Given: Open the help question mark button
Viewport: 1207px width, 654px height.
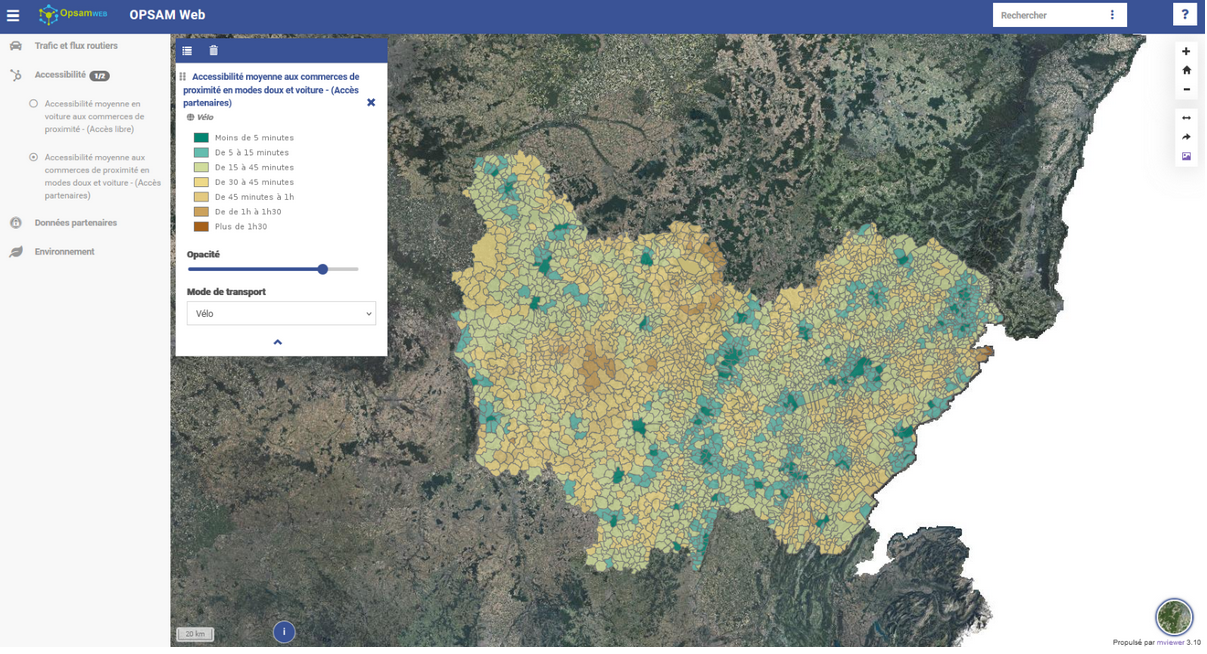Looking at the screenshot, I should click(x=1186, y=15).
